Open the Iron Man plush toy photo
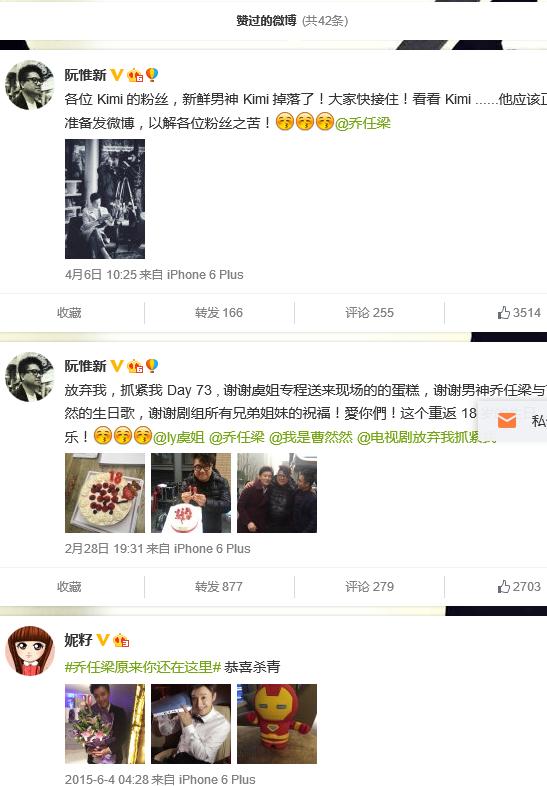The height and width of the screenshot is (786, 547). 277,724
